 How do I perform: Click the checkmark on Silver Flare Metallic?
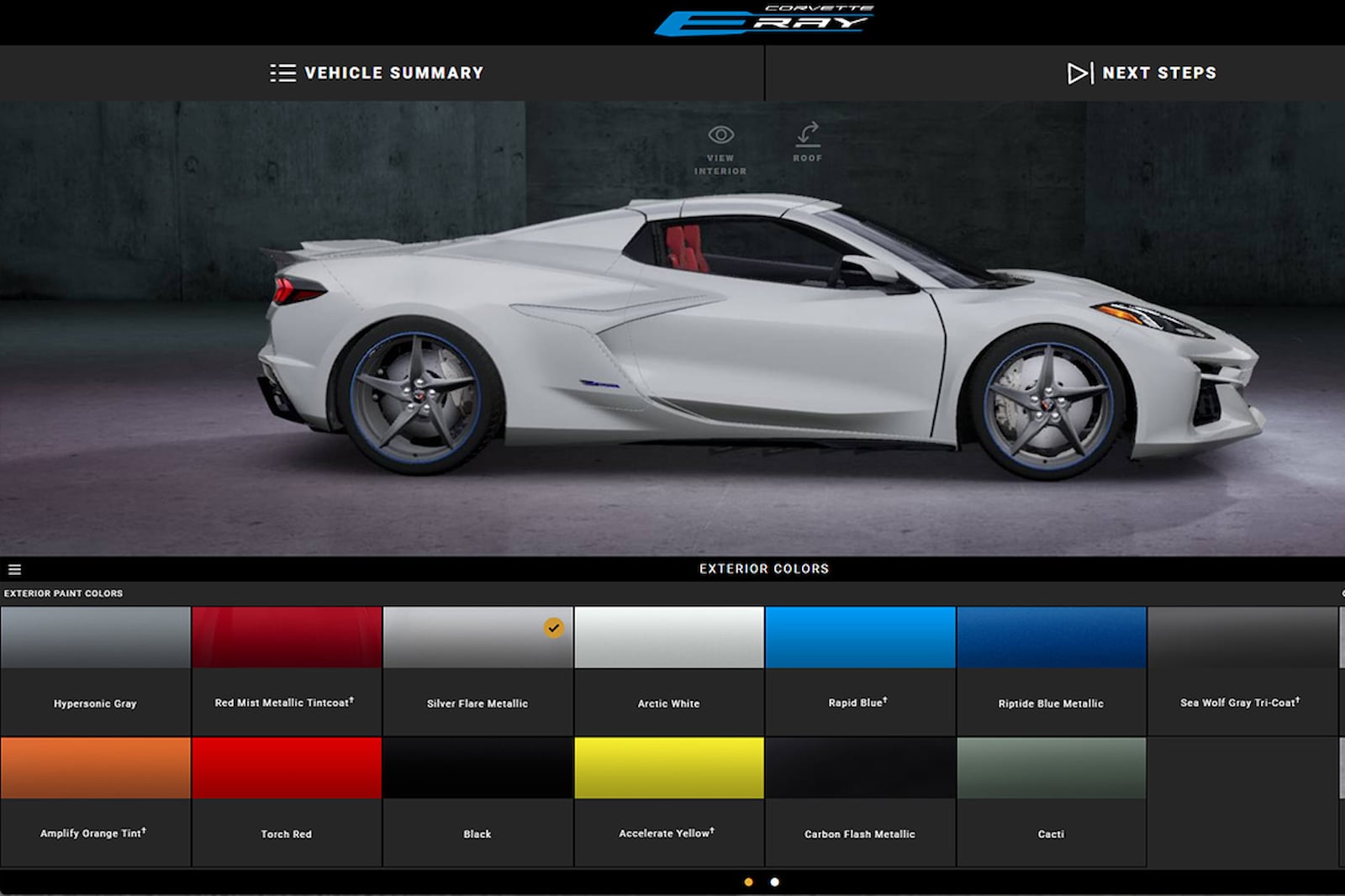553,628
